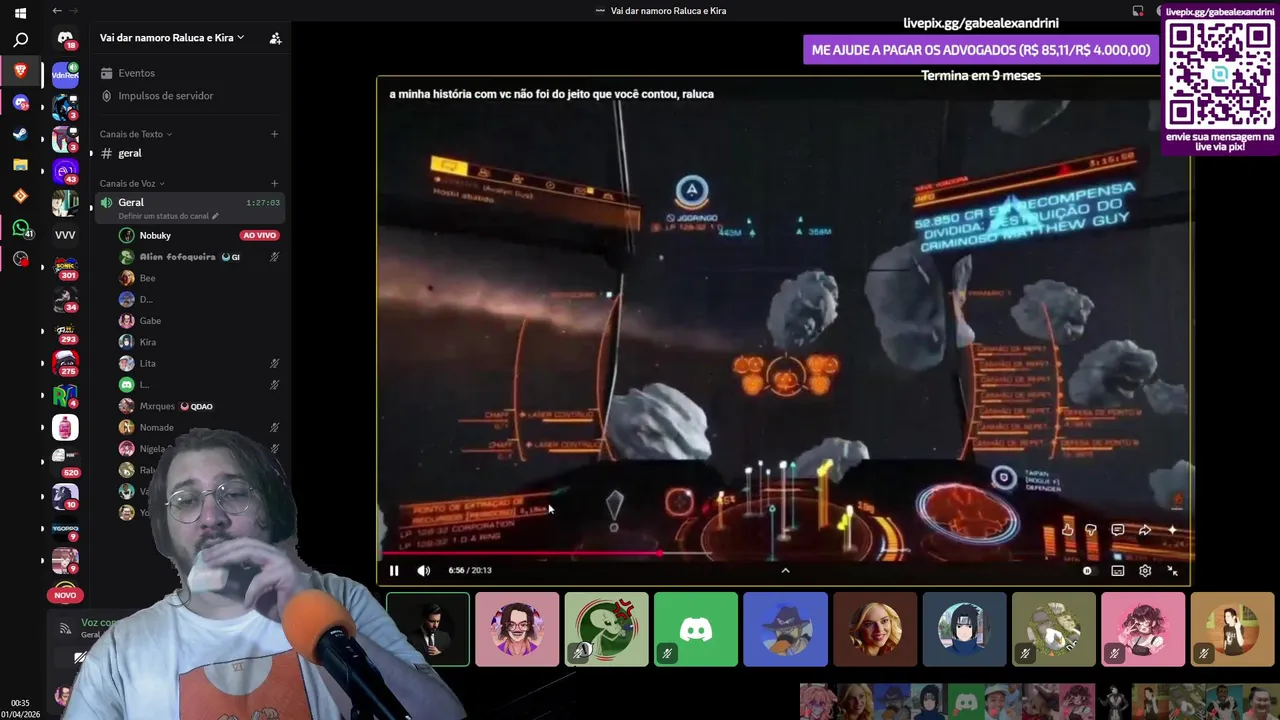Toggle video subtitles captions button
This screenshot has height=720, width=1280.
click(1118, 571)
